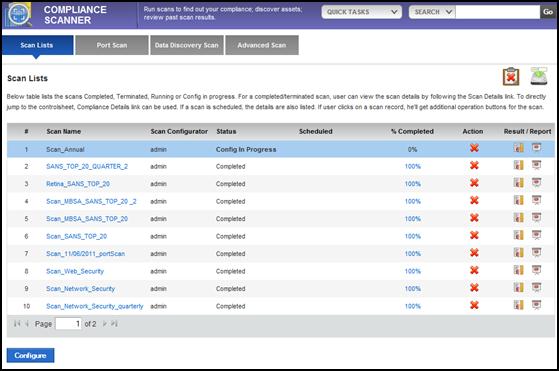Delete Scan_MBSA_SANS_TOP_20_2 using its red X
Screen dimensions: 559x371
pyautogui.click(x=474, y=201)
